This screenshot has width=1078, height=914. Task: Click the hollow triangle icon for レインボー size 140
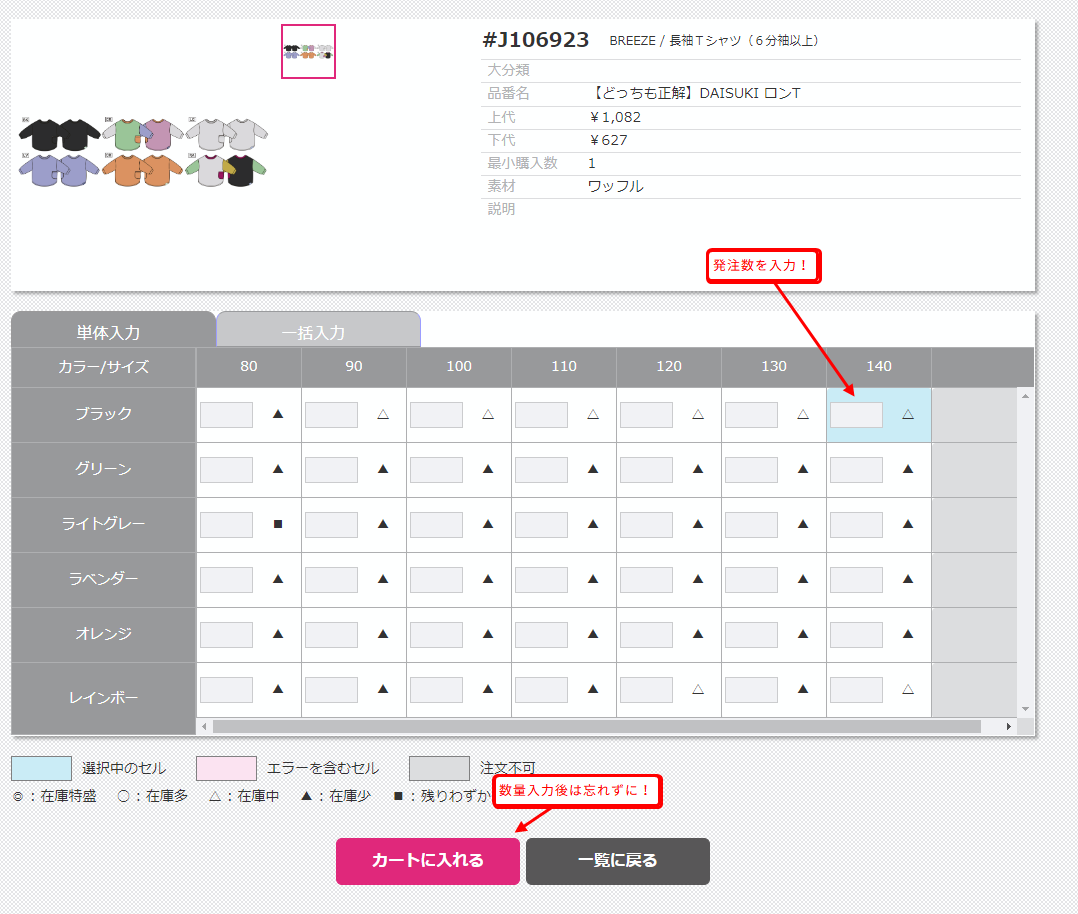[x=908, y=689]
